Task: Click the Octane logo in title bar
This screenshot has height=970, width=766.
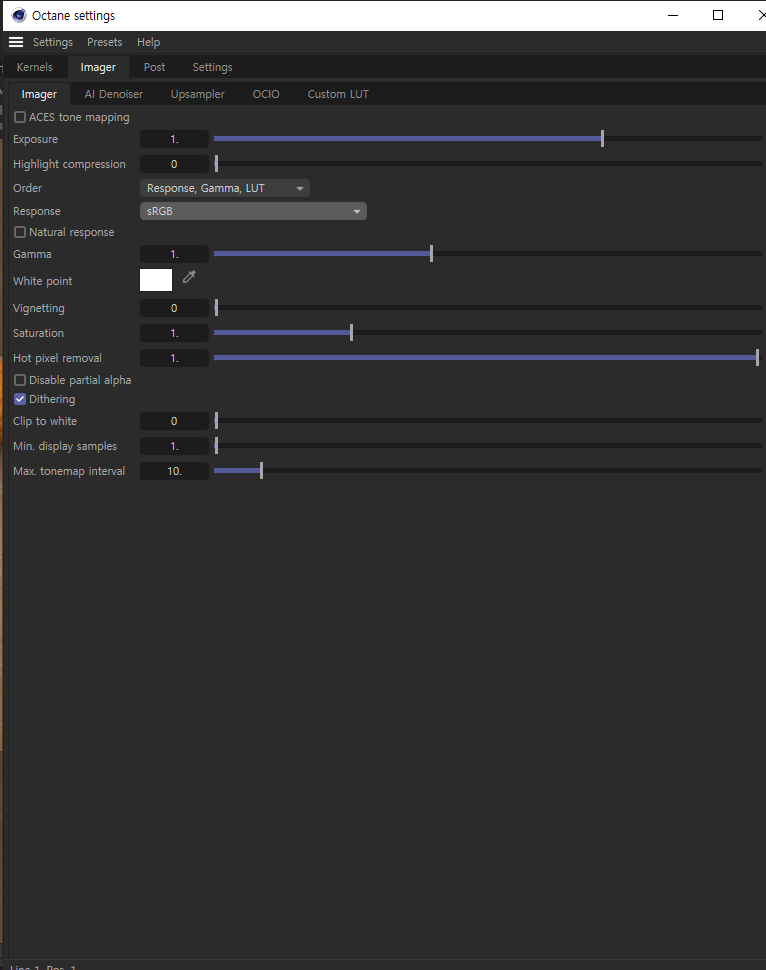Action: 18,15
